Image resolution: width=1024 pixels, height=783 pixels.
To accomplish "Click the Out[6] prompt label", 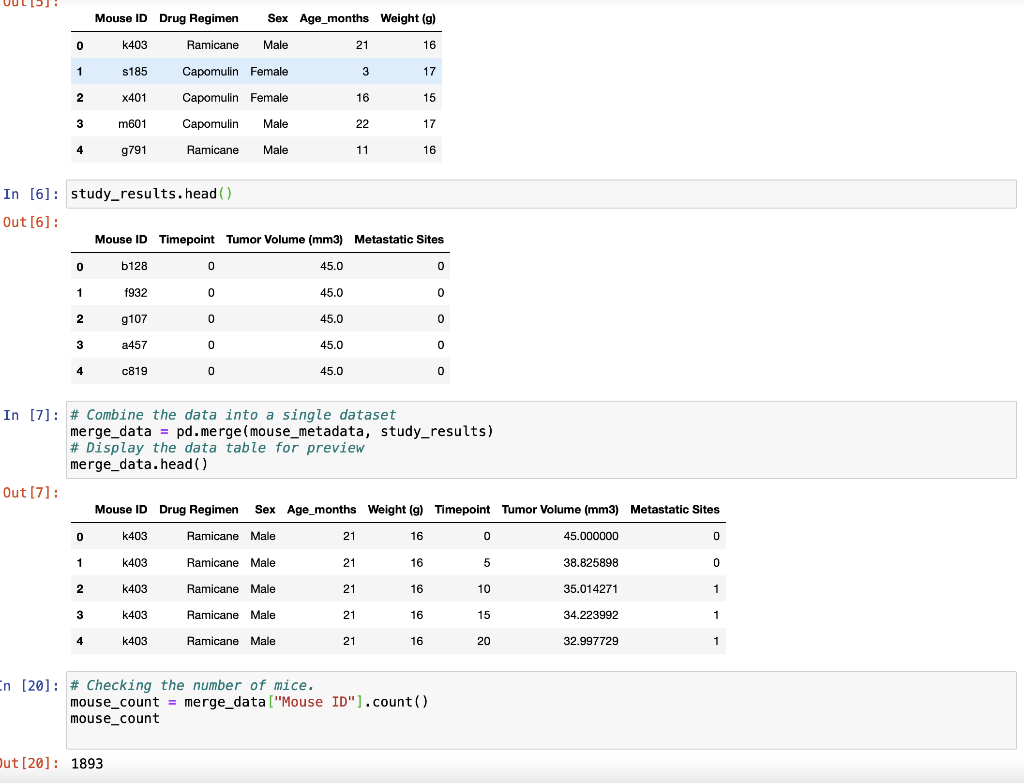I will point(31,222).
